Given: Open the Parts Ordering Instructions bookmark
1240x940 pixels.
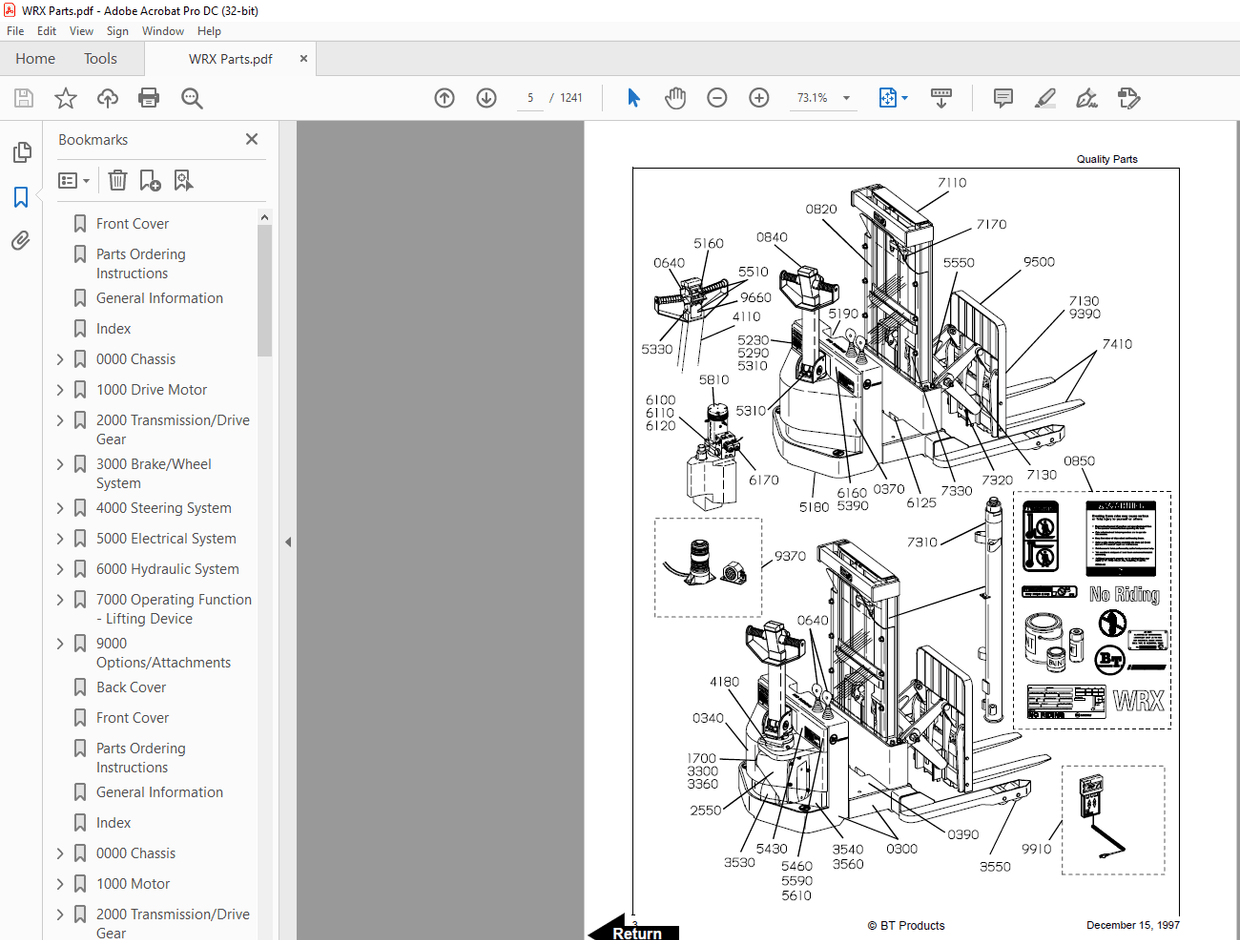Looking at the screenshot, I should (140, 264).
